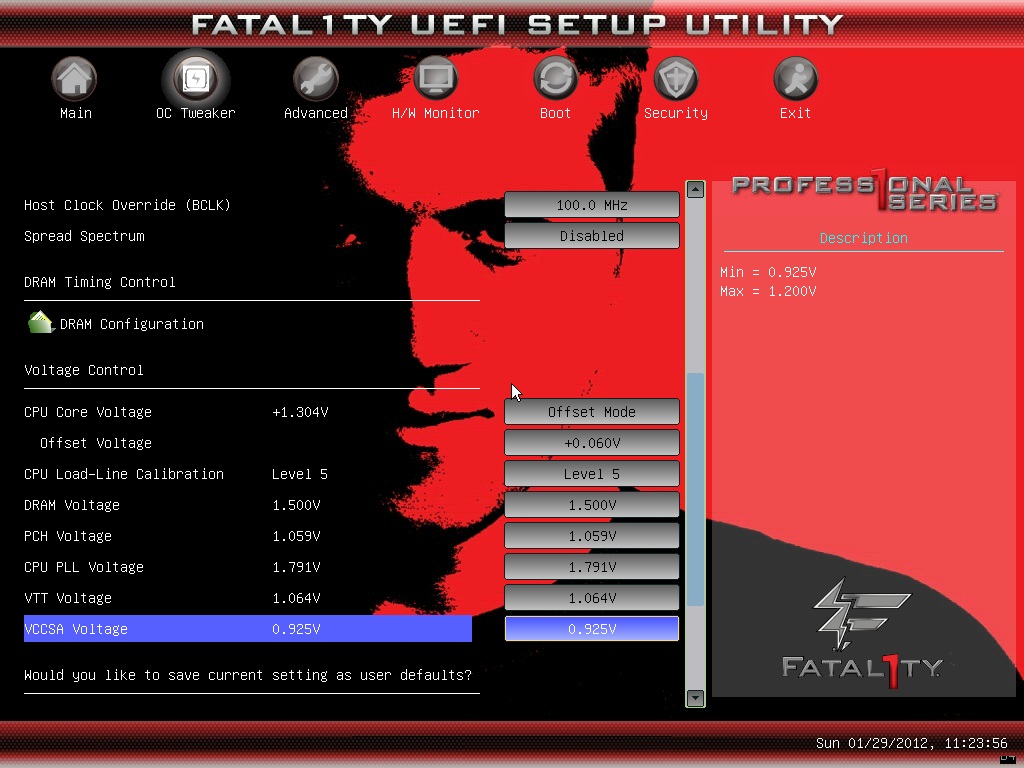Open the Spread Spectrum Disabled dropdown
This screenshot has width=1024, height=768.
592,236
